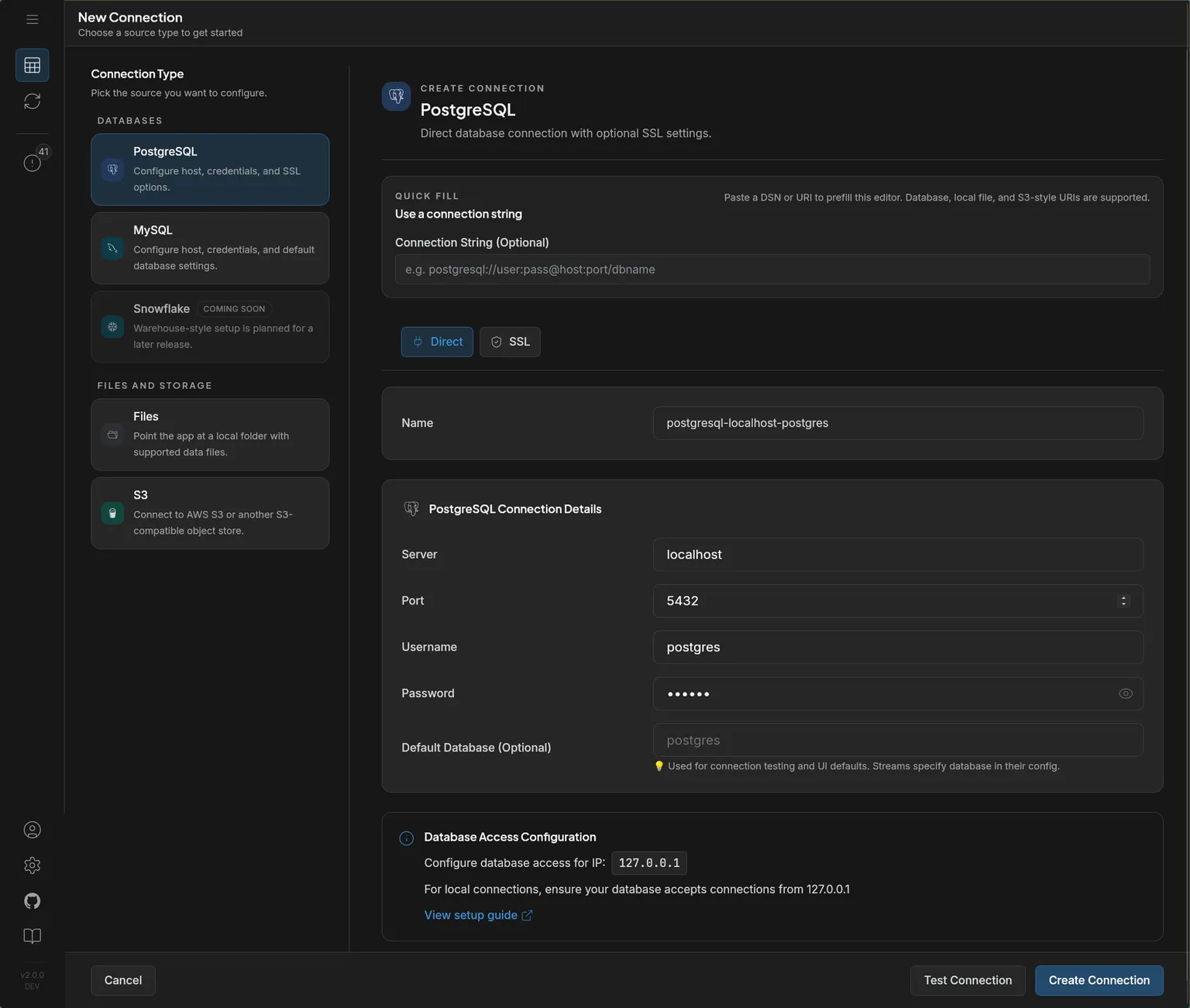Open the documentation book icon
Viewport: 1190px width, 1008px height.
point(32,936)
